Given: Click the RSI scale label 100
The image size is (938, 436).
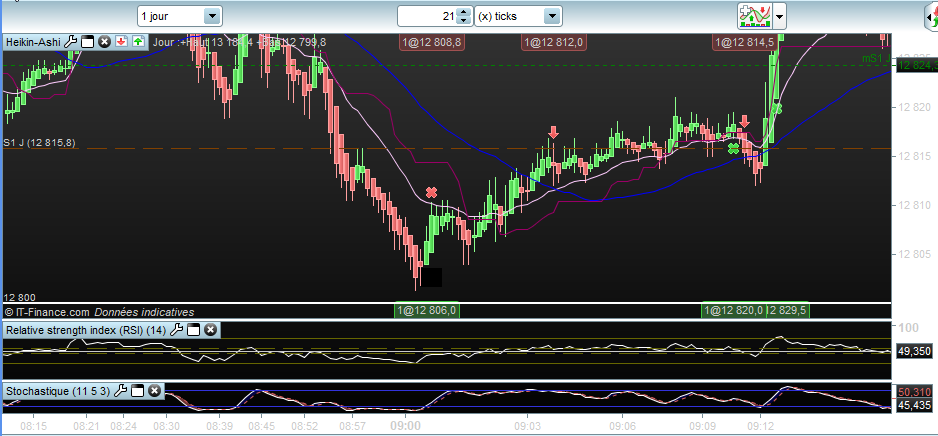Looking at the screenshot, I should coord(907,328).
